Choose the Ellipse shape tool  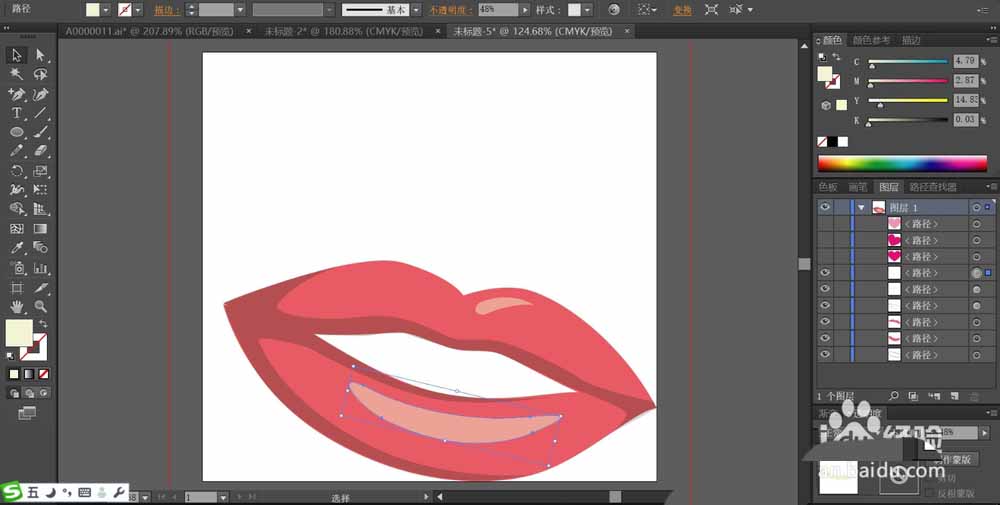coord(17,132)
